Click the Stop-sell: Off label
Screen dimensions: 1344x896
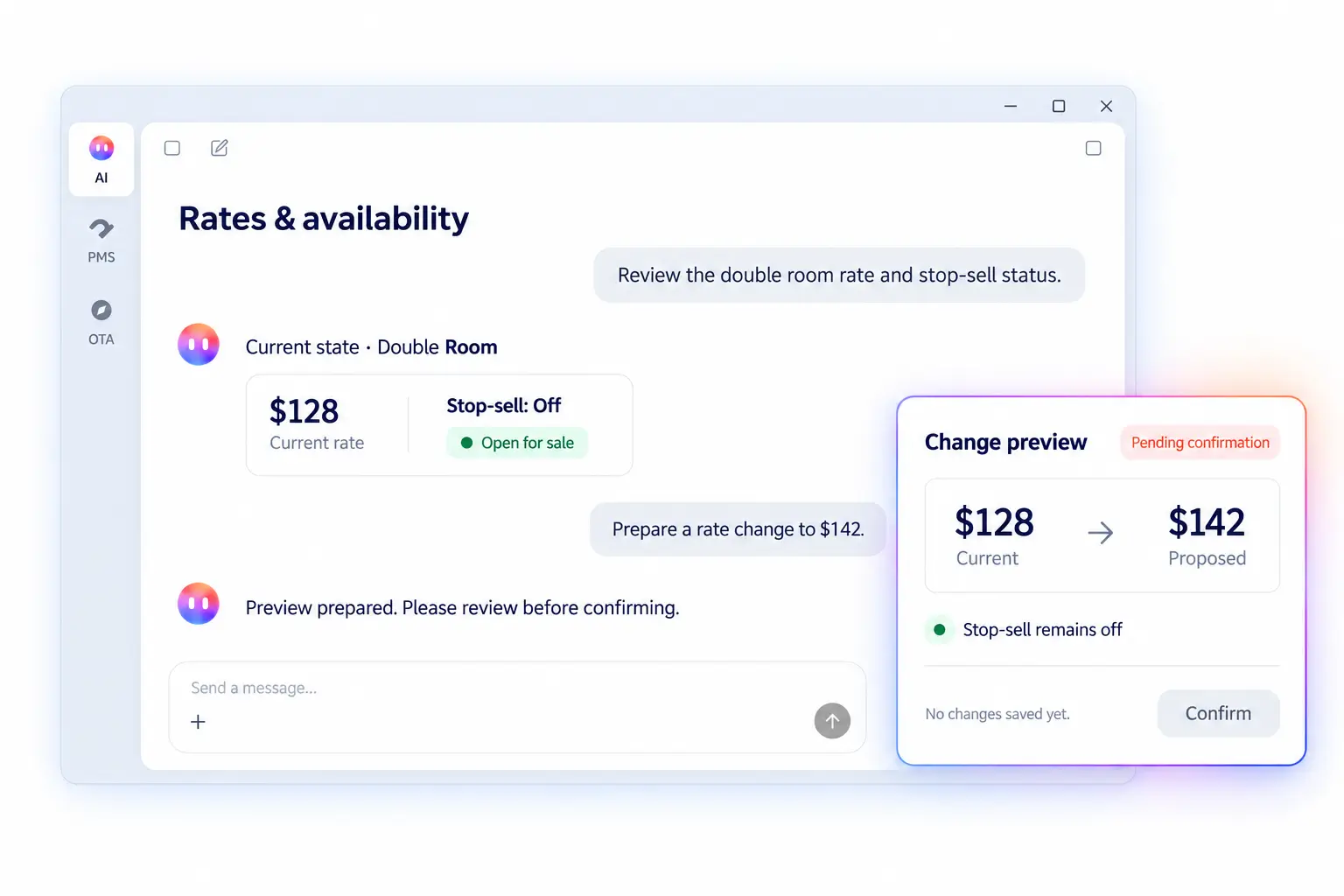(x=504, y=406)
